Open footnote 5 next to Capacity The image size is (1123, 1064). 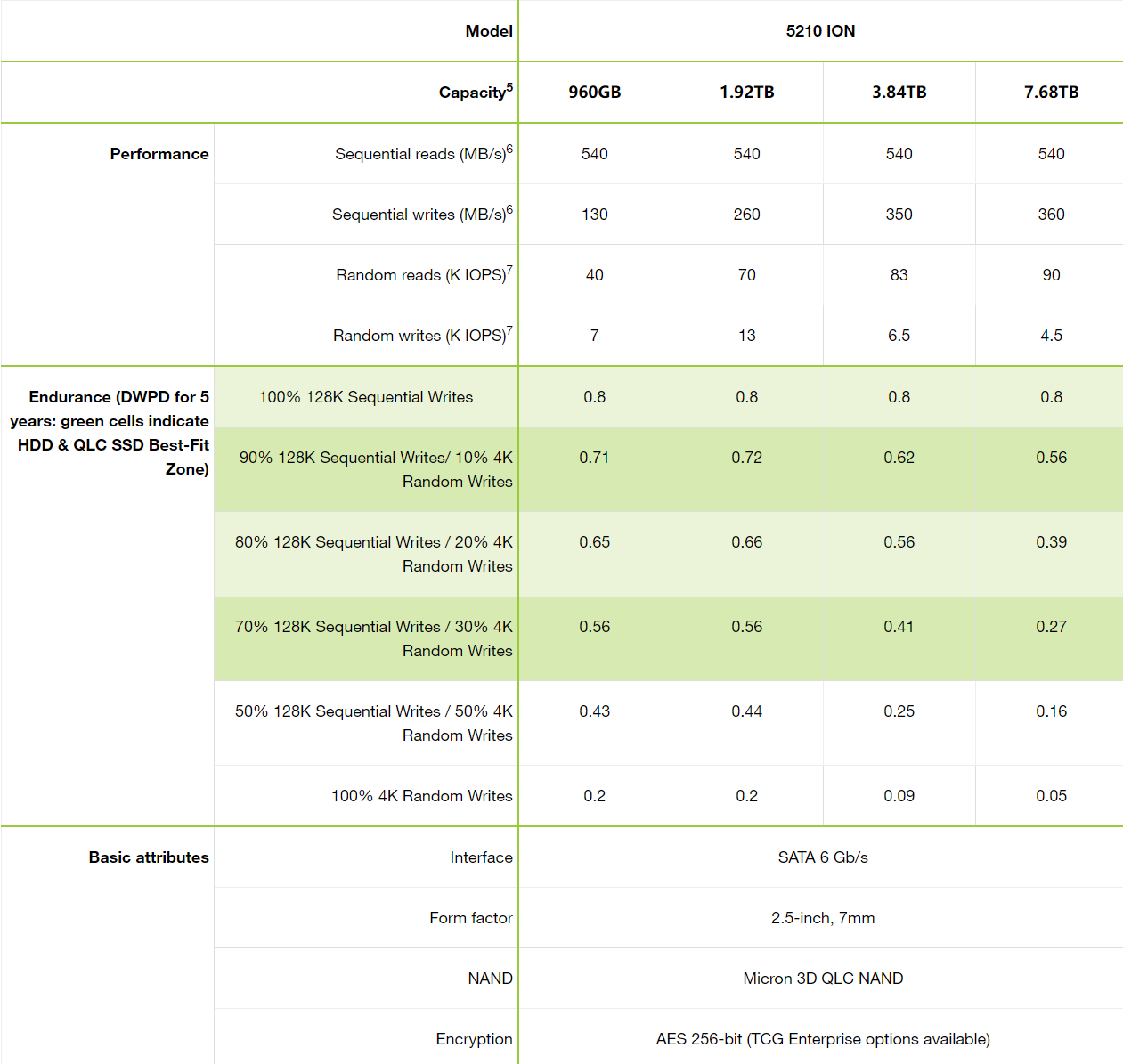pyautogui.click(x=509, y=87)
